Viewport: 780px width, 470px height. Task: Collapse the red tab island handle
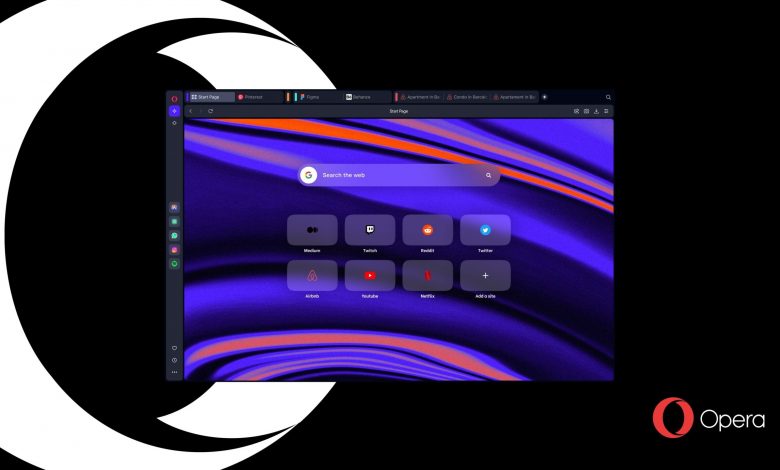click(x=396, y=97)
